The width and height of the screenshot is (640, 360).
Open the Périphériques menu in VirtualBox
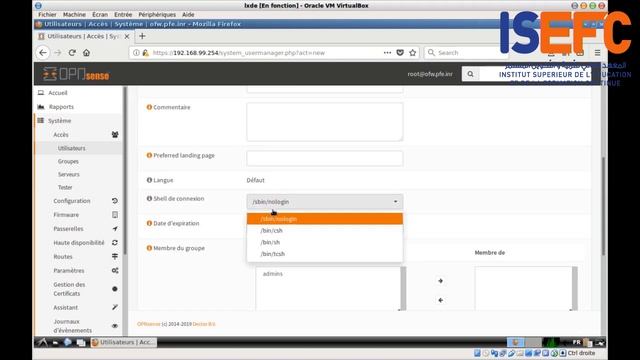tap(157, 14)
